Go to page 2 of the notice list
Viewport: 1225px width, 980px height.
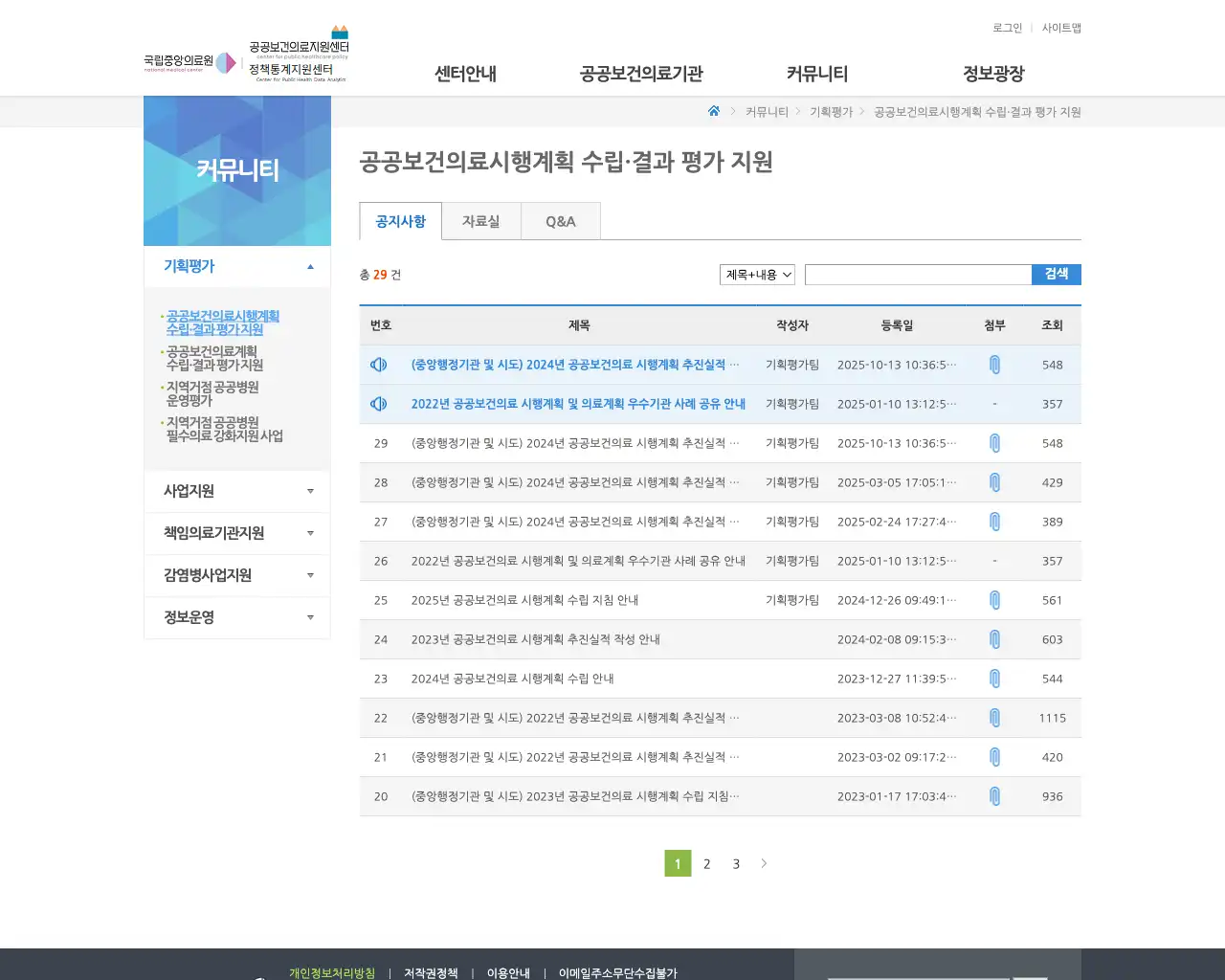point(706,863)
